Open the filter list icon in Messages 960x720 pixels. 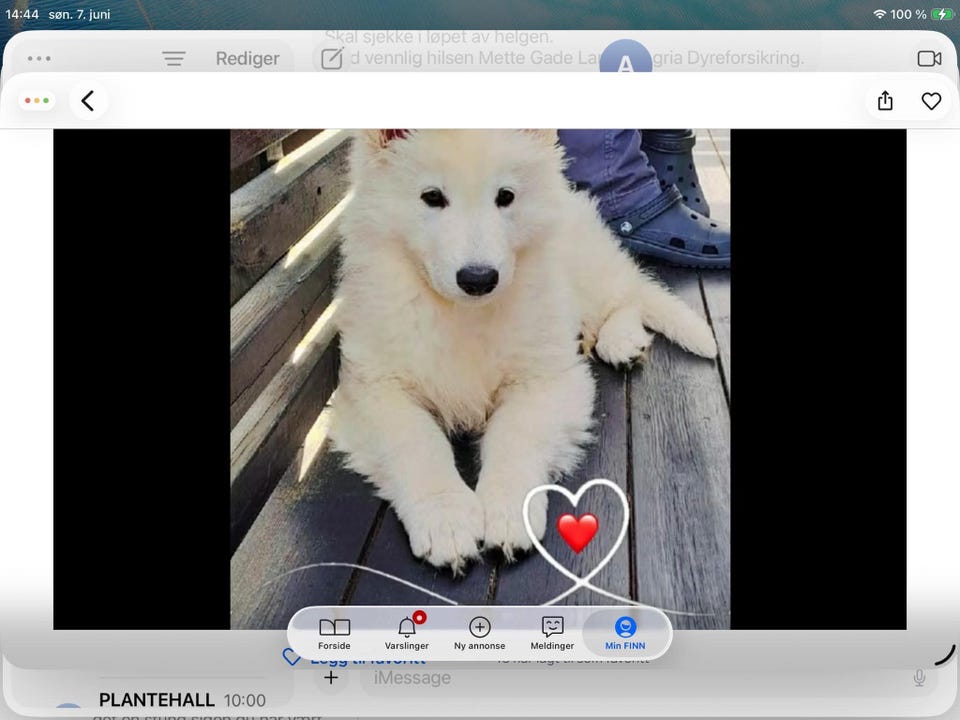point(174,59)
